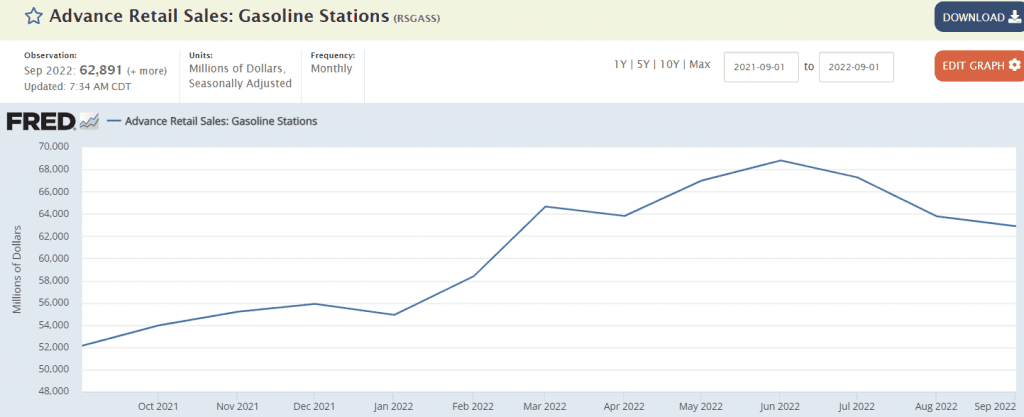Click the Jun 2022 axis label

(x=780, y=405)
